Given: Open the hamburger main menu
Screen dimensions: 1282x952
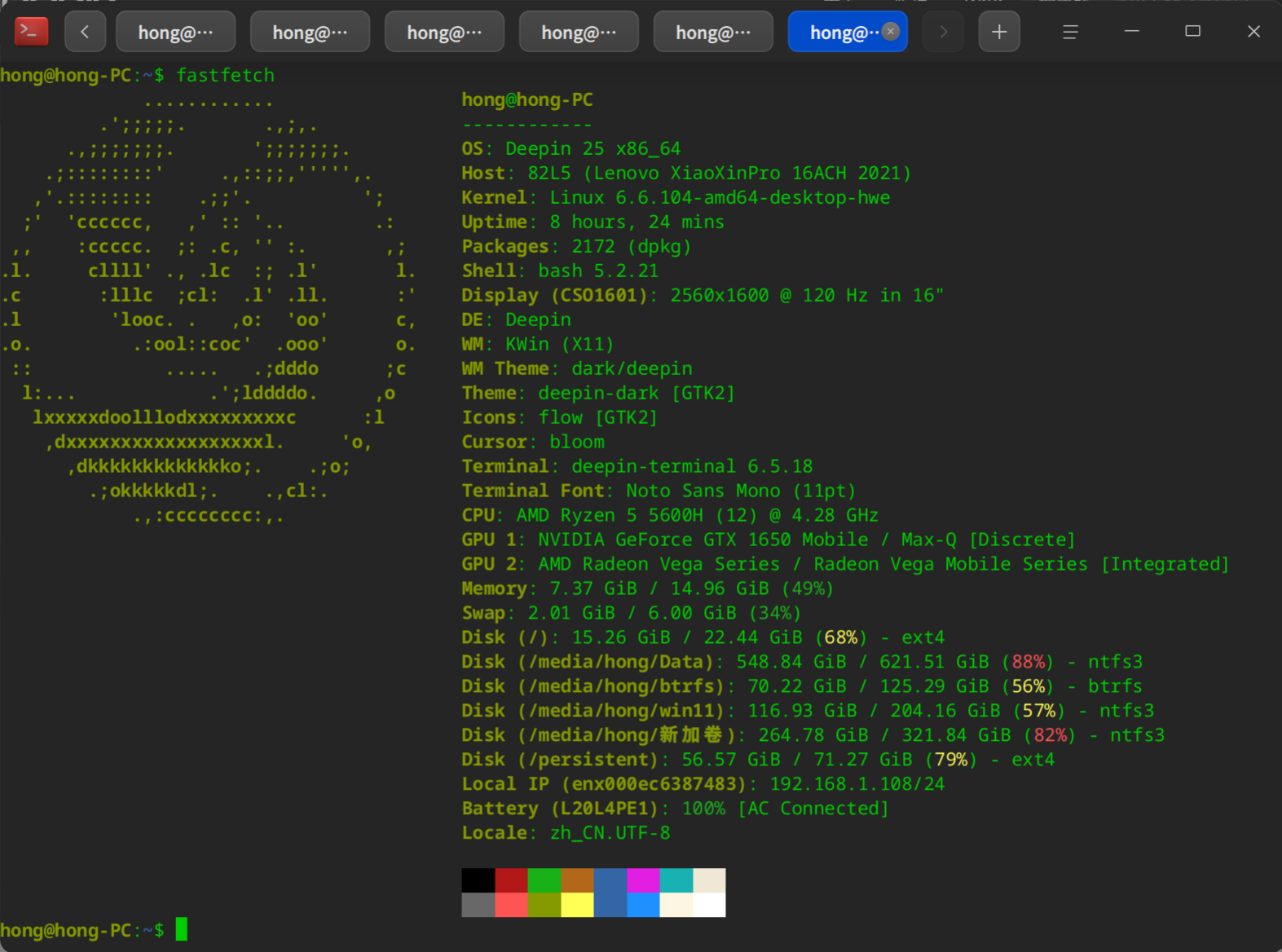Looking at the screenshot, I should 1070,32.
